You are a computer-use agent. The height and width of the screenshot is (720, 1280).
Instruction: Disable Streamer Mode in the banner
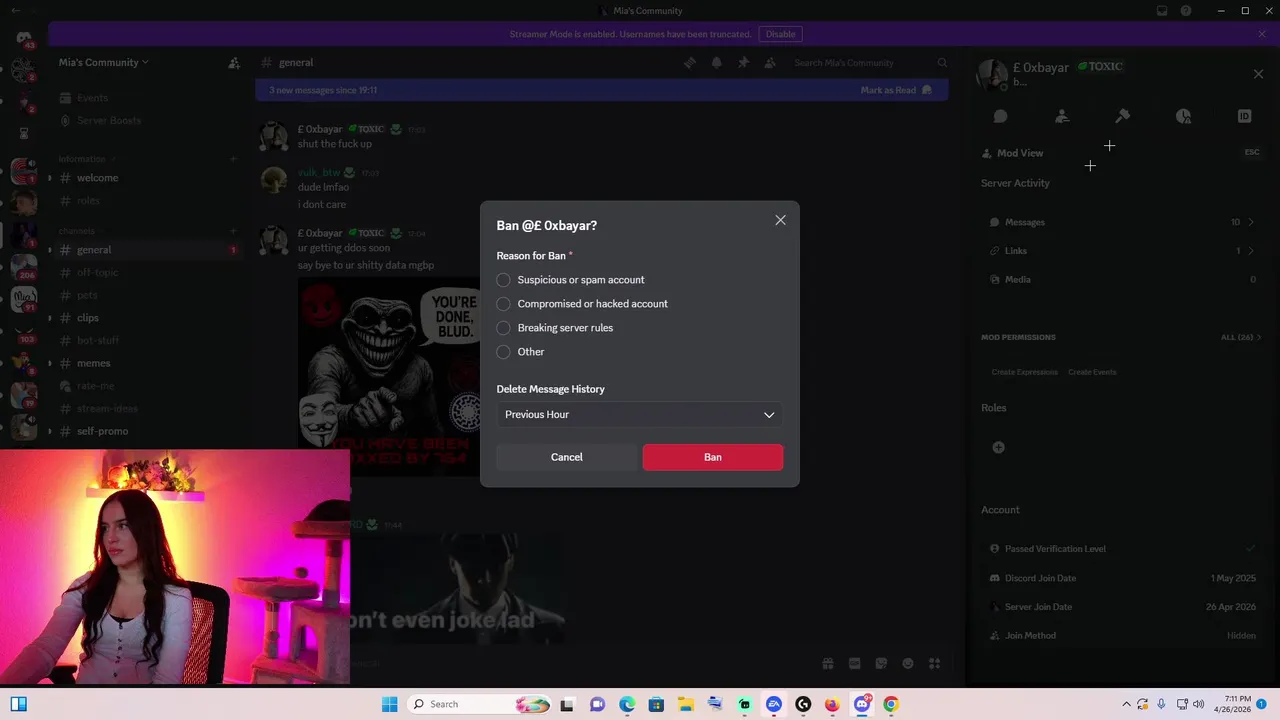(x=780, y=34)
